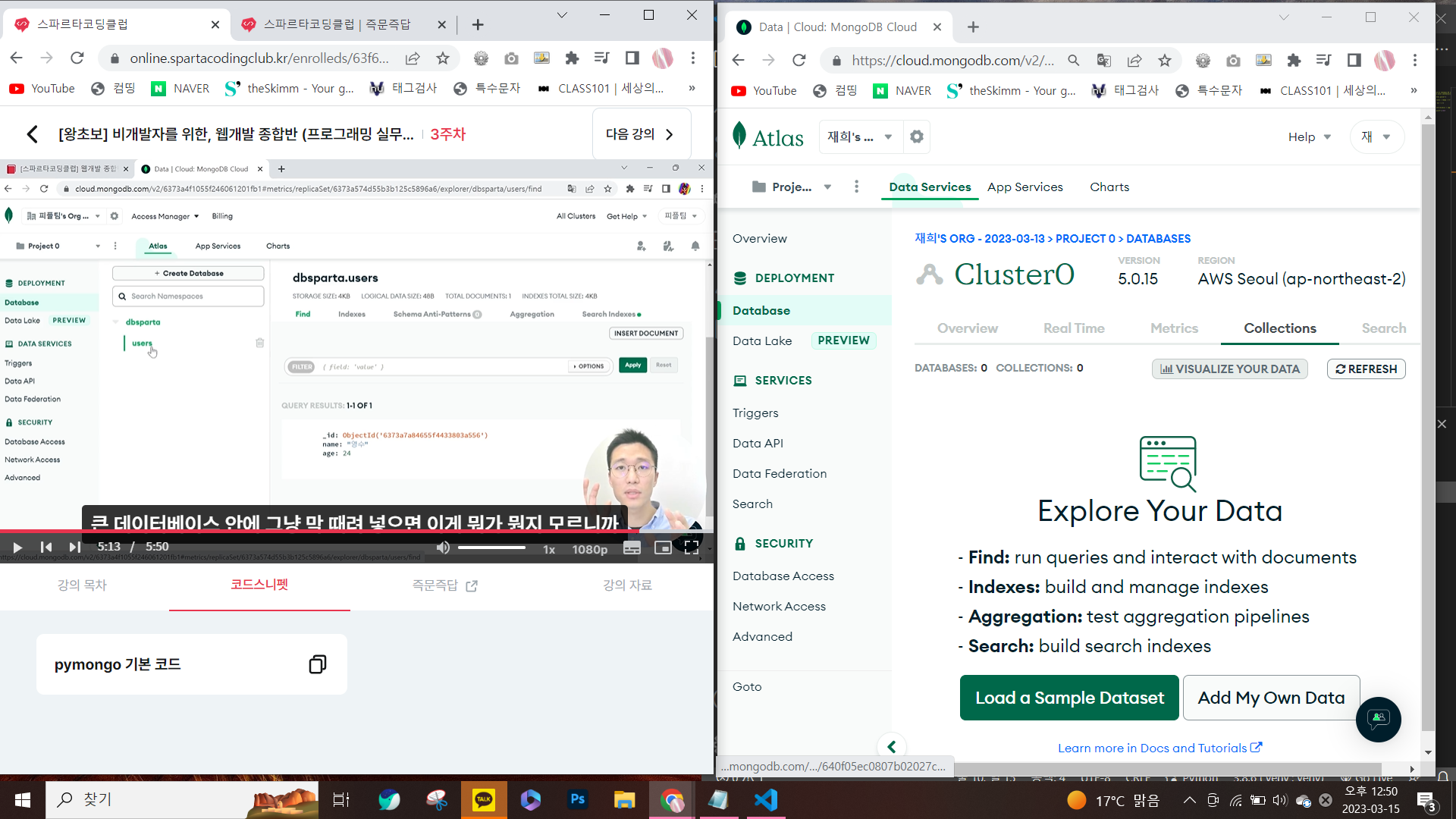This screenshot has width=1456, height=819.
Task: Mute the lecture video volume
Action: (443, 548)
